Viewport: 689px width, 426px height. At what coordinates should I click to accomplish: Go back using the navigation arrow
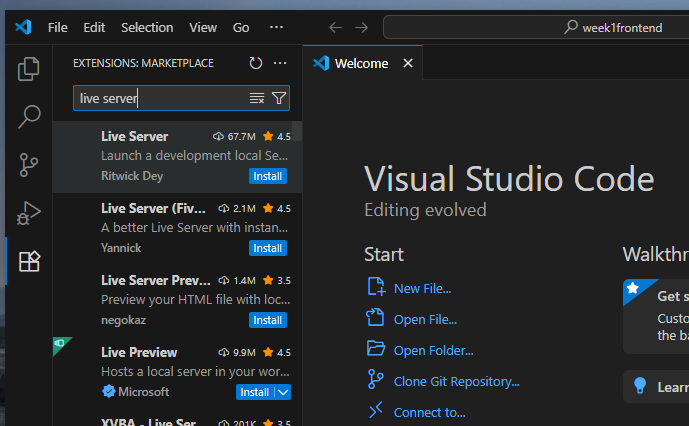tap(335, 28)
